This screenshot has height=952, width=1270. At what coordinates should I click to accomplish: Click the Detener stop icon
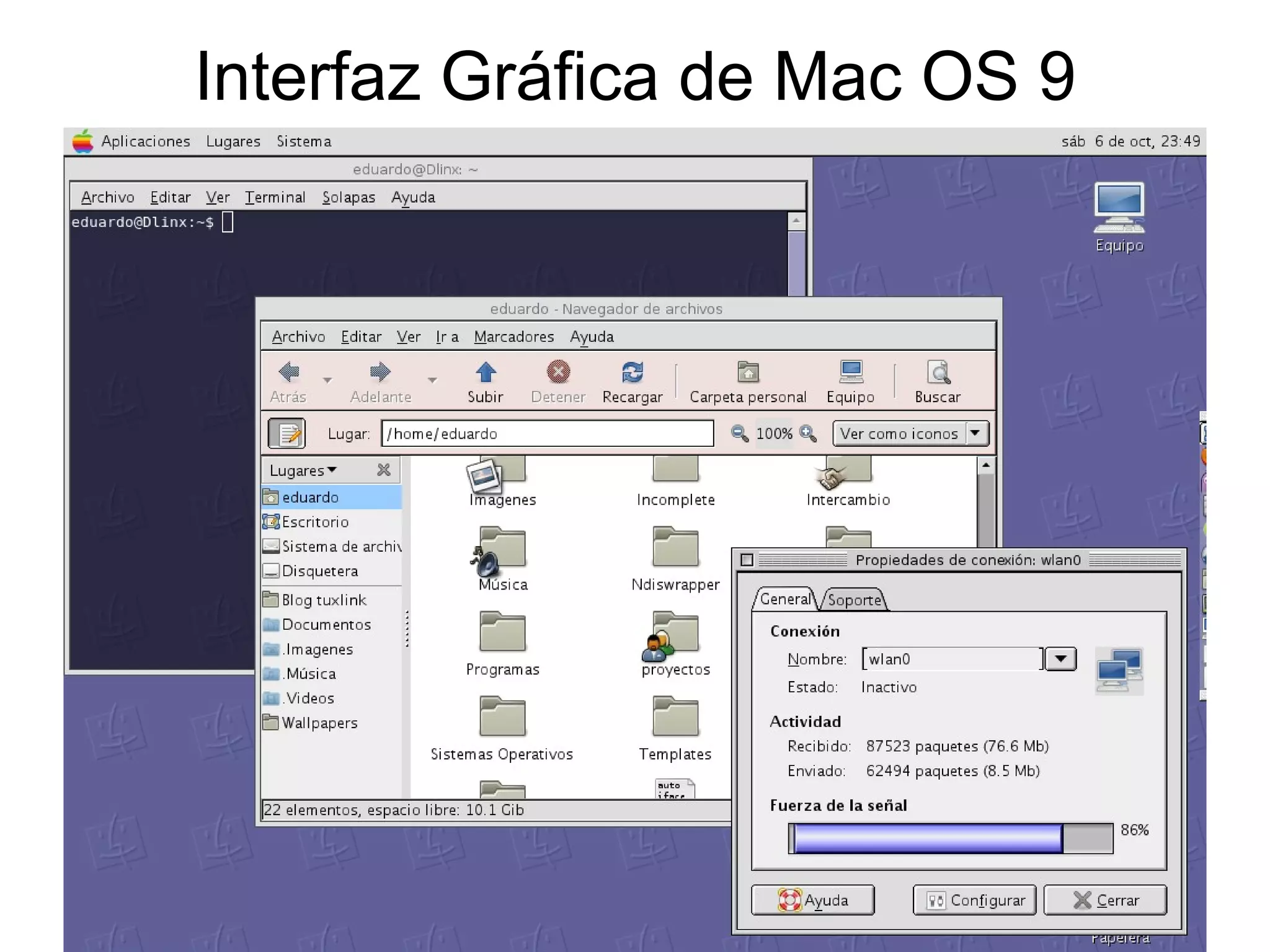coord(558,372)
